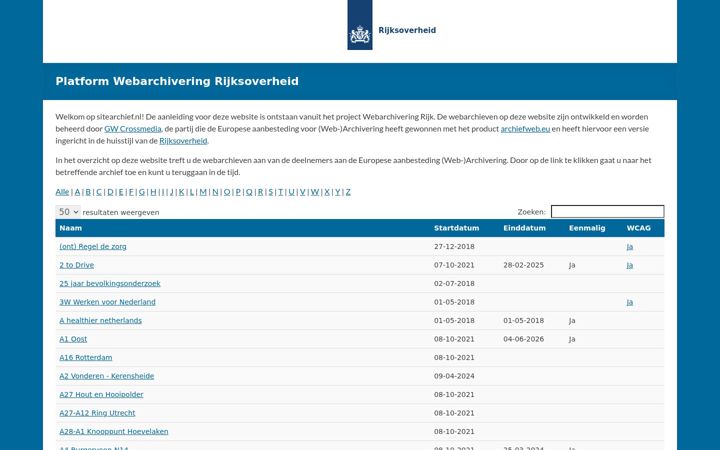This screenshot has height=450, width=720.
Task: Open the A27-A12 Ring Utrecht archive
Action: click(x=97, y=413)
